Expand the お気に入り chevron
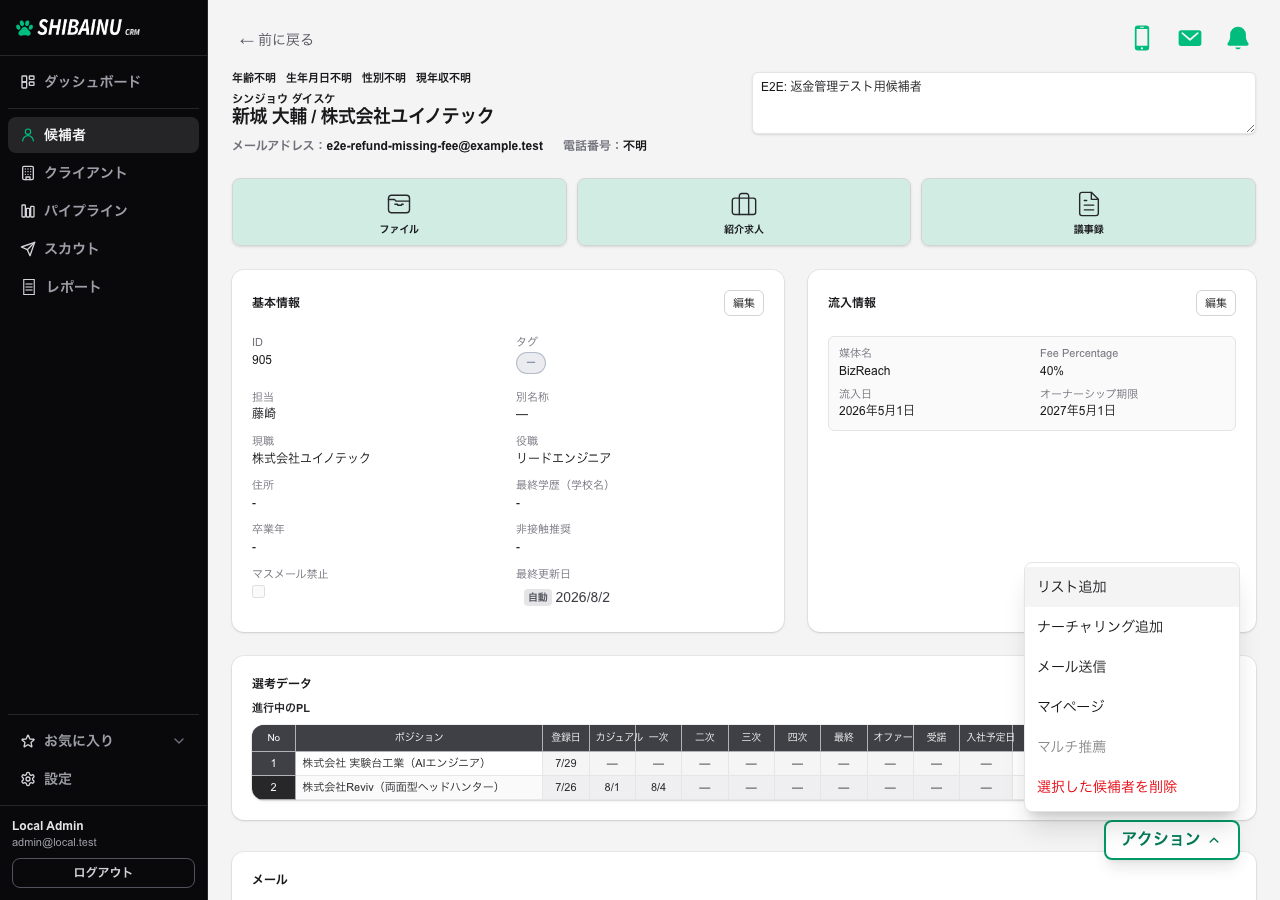The image size is (1280, 900). [x=180, y=741]
